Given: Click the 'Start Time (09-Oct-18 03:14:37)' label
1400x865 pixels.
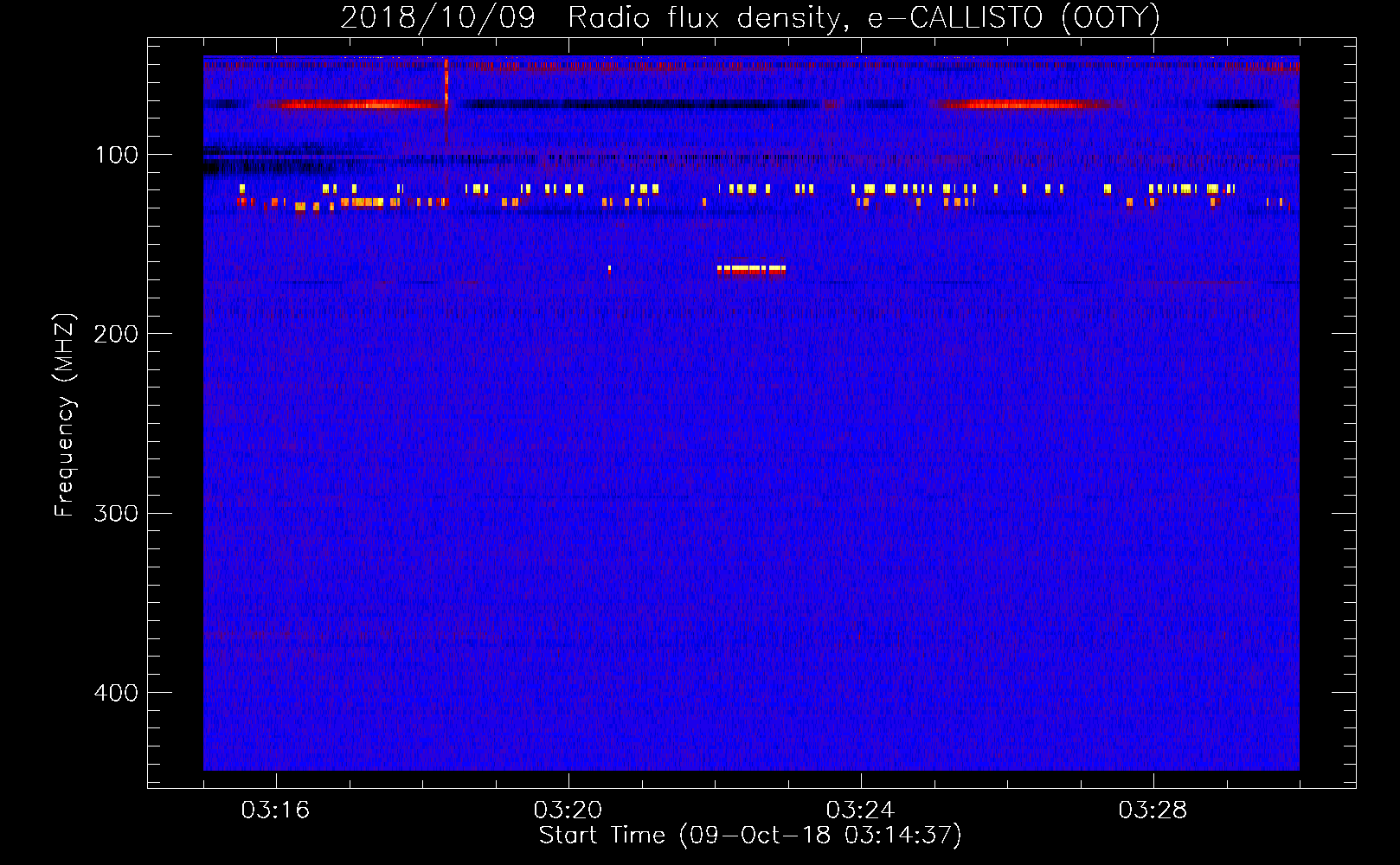Looking at the screenshot, I should (750, 836).
